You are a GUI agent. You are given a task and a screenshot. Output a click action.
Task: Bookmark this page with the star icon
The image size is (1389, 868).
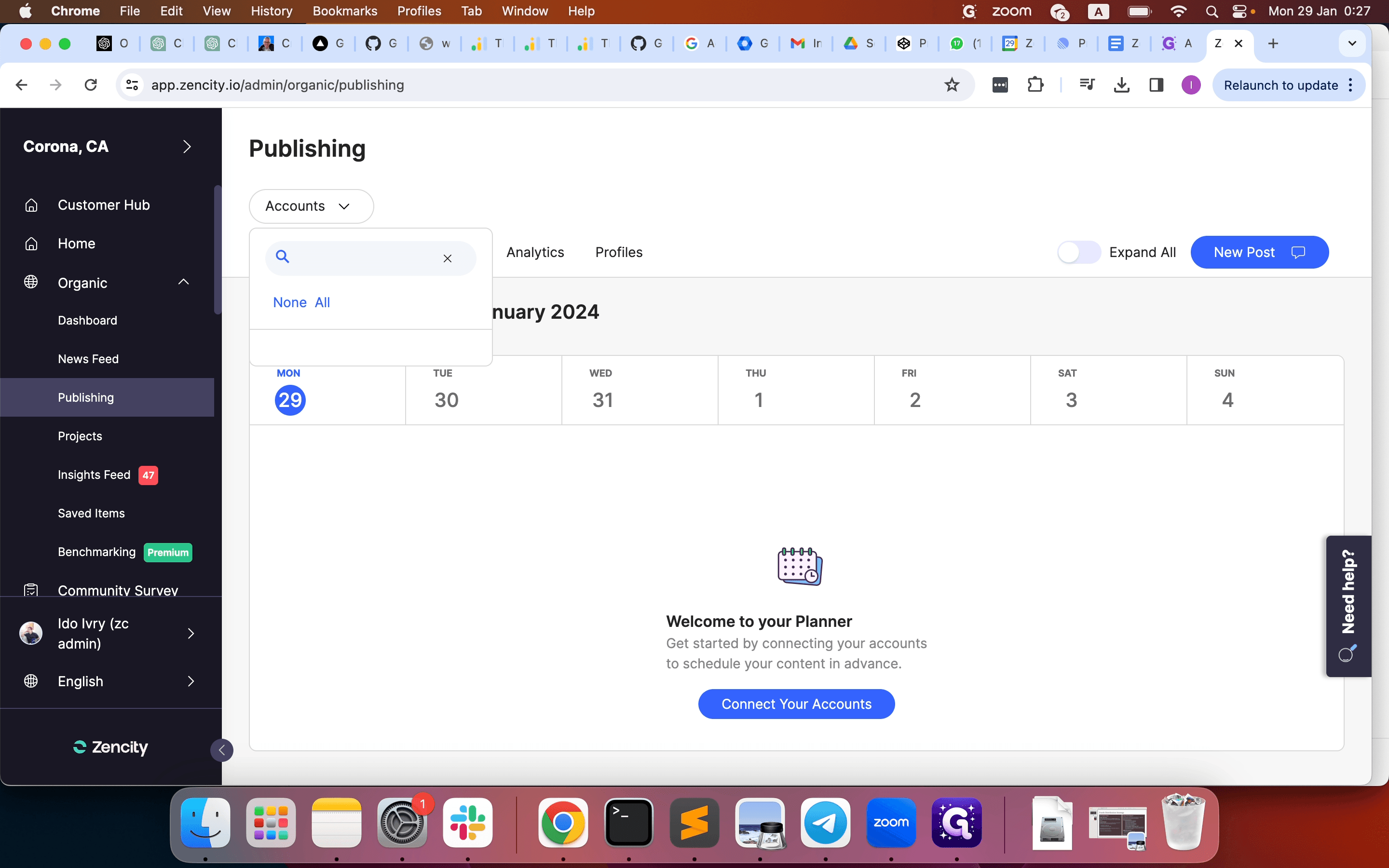coord(952,85)
